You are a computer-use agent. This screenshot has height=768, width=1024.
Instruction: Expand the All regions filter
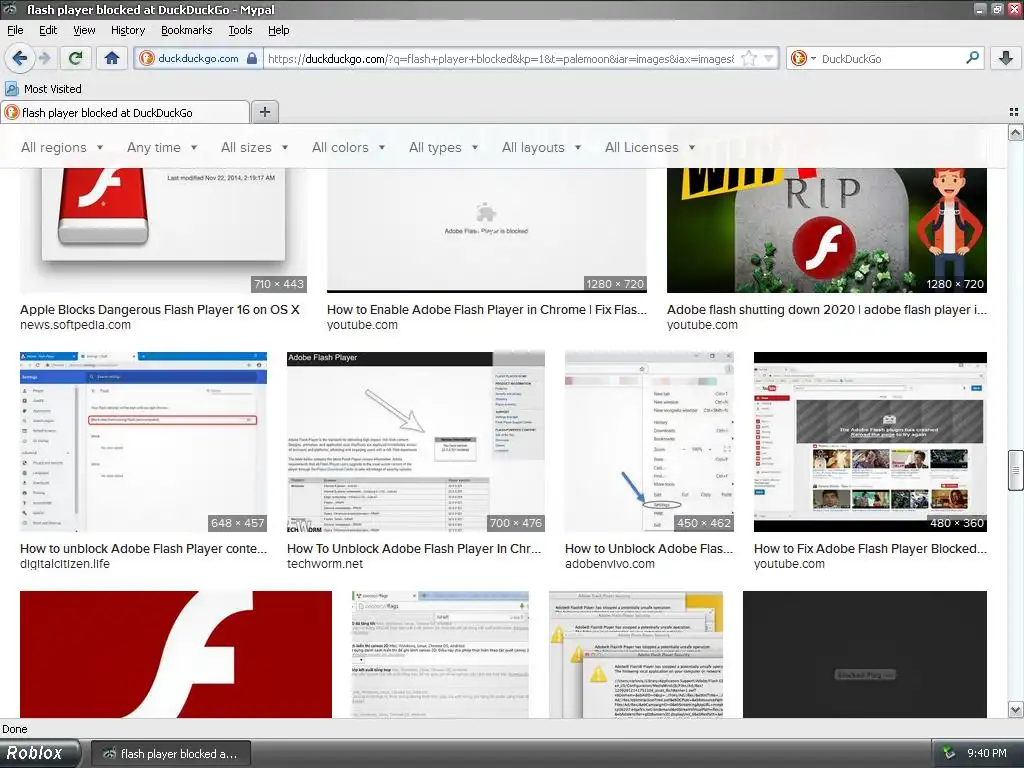click(x=62, y=148)
